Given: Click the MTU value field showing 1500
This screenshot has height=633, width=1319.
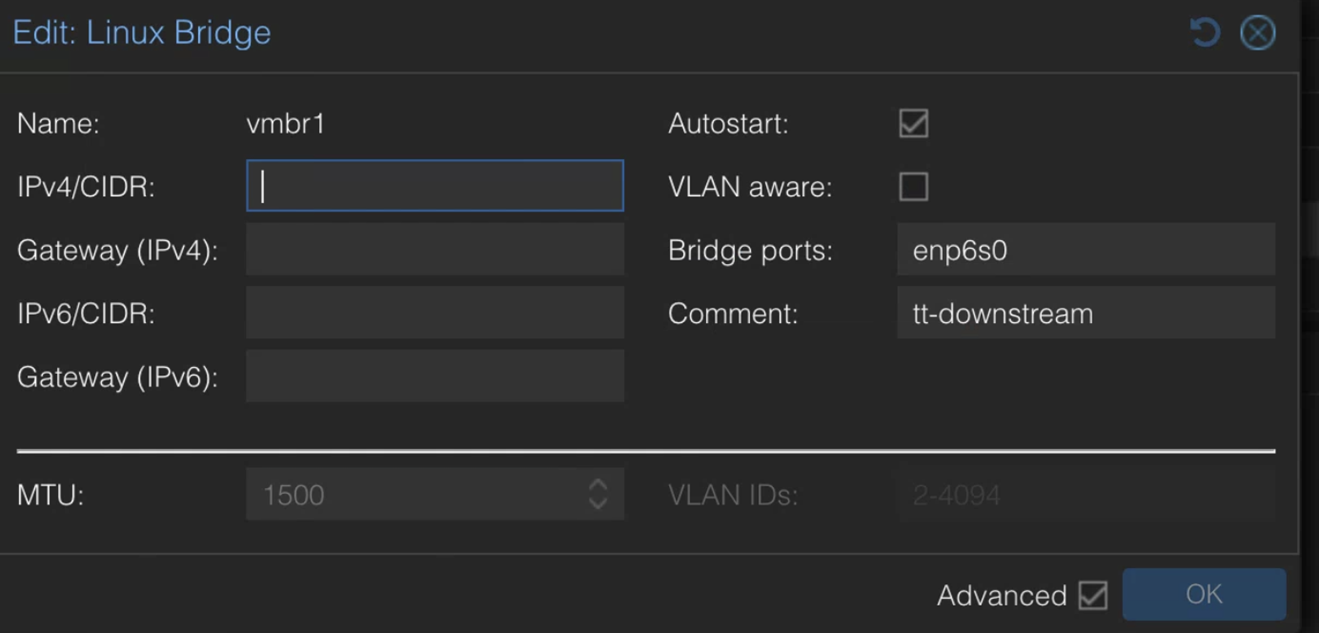Looking at the screenshot, I should pyautogui.click(x=415, y=494).
